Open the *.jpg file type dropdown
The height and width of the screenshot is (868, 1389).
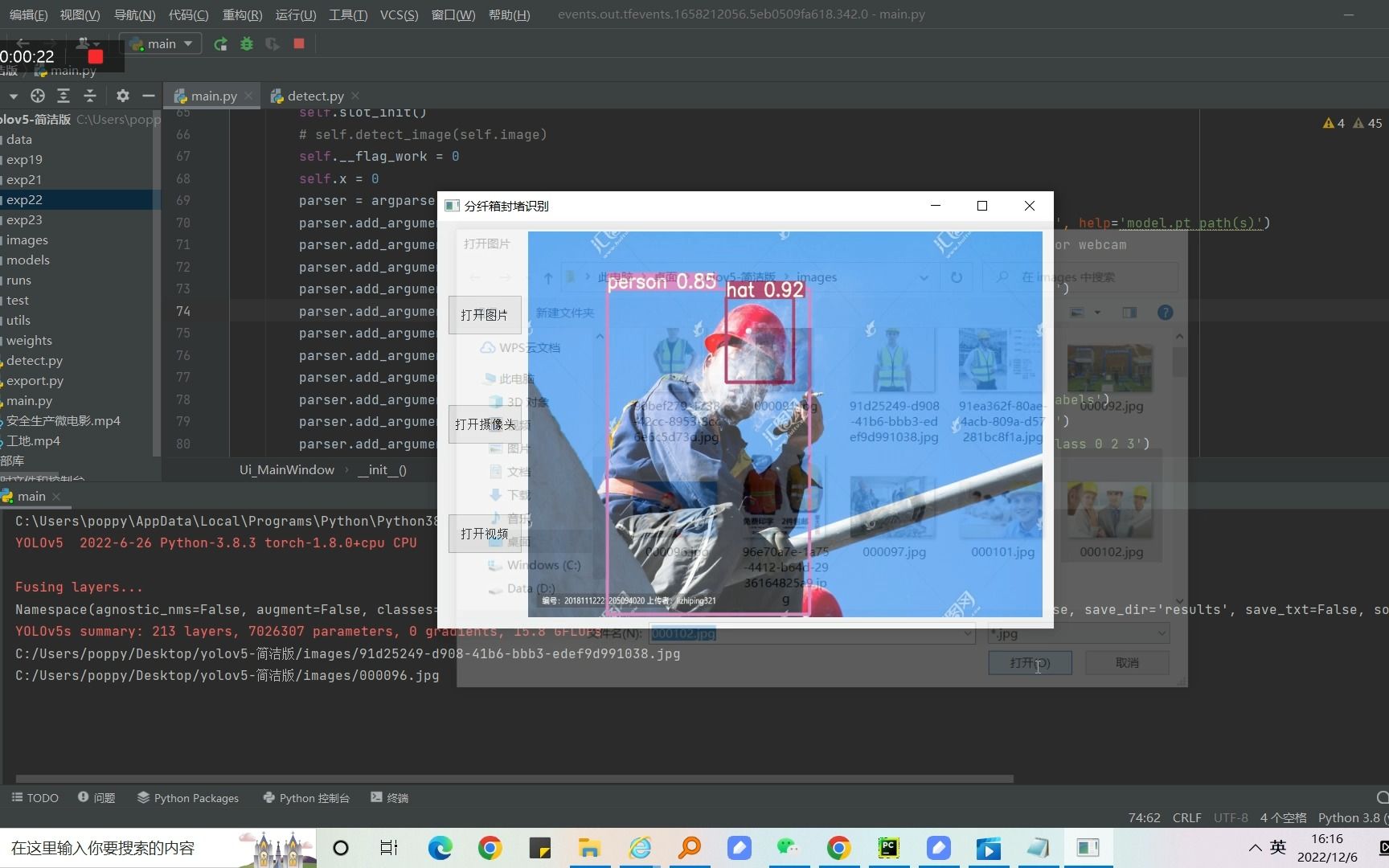pyautogui.click(x=1078, y=634)
